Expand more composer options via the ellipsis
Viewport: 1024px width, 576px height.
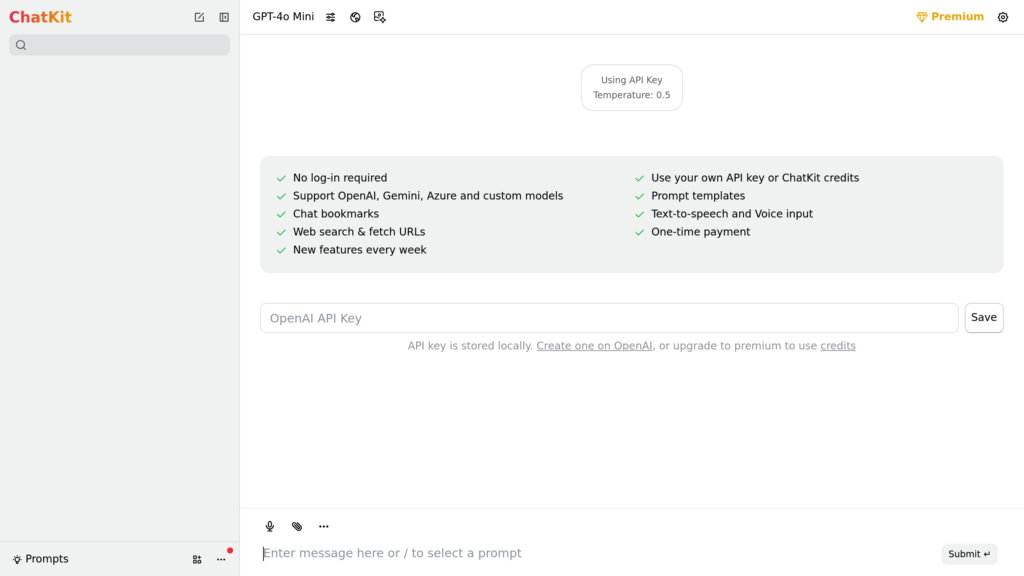coord(323,525)
